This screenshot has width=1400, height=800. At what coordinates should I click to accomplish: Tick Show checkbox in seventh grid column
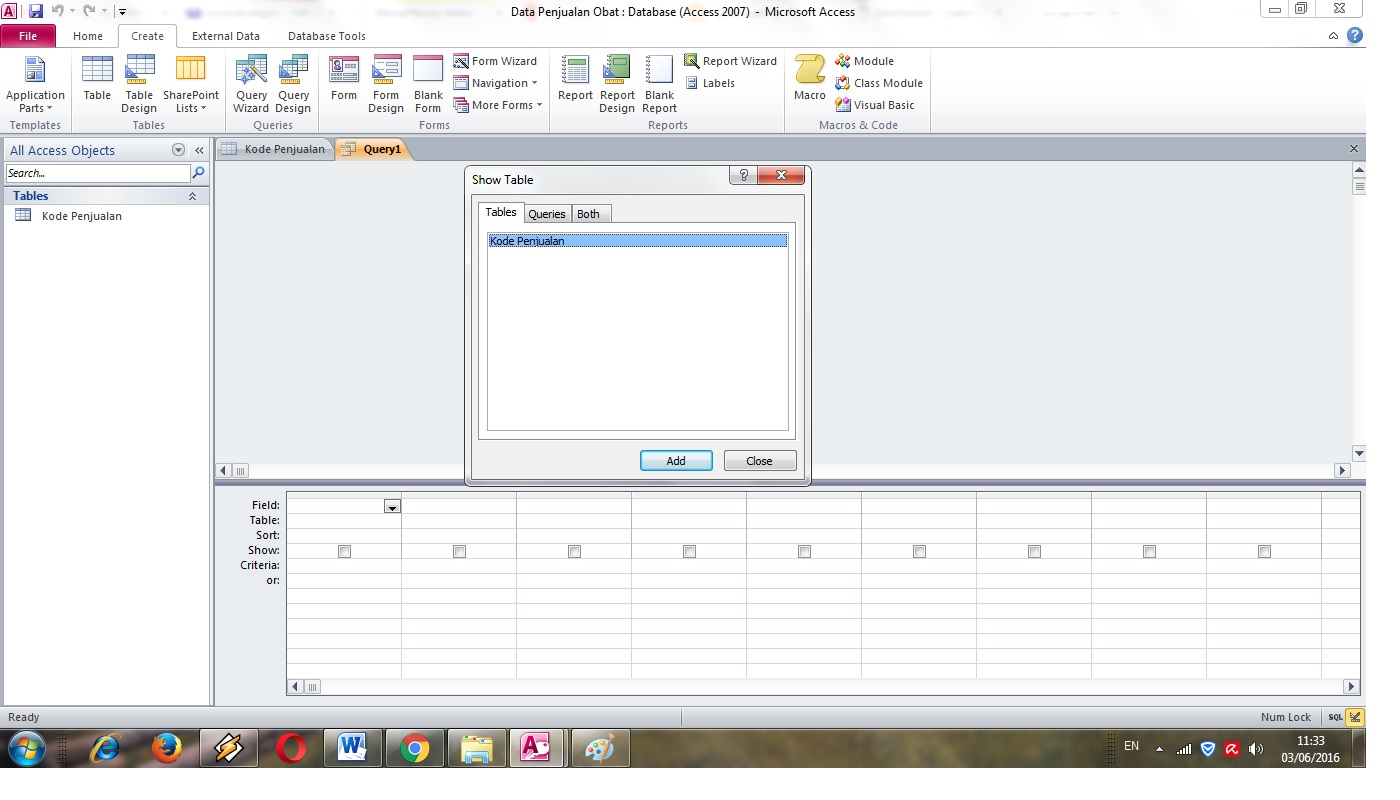click(x=1034, y=551)
